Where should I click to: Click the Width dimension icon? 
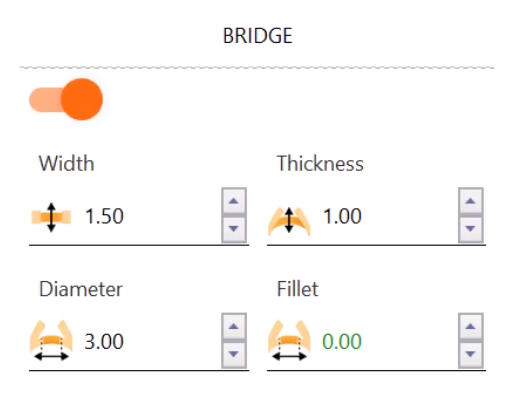pos(51,217)
